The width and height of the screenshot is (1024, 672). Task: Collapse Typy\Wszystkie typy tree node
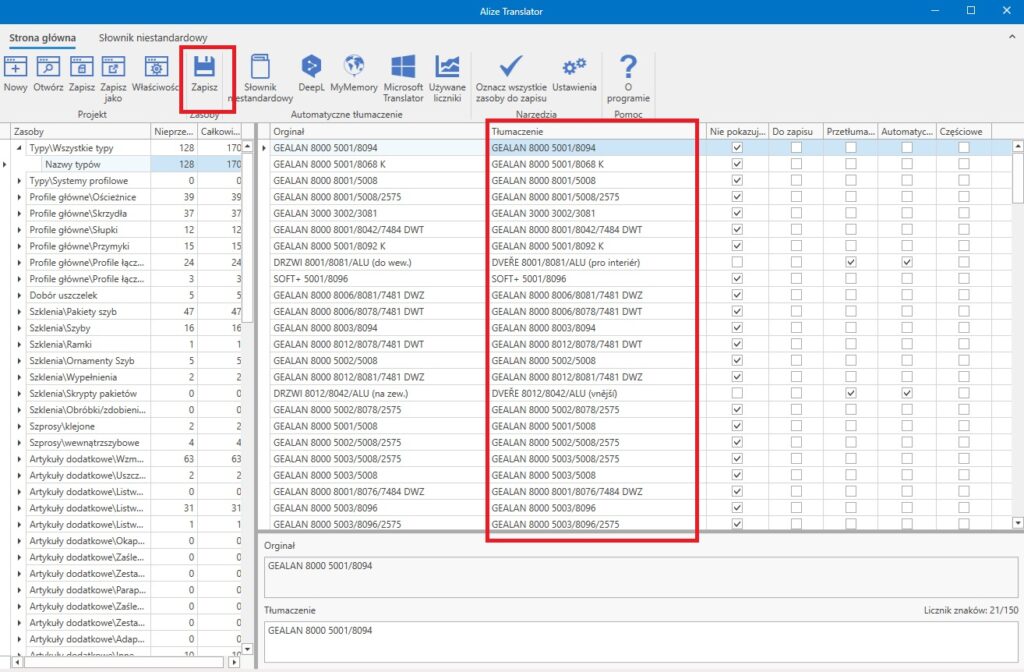tap(19, 148)
